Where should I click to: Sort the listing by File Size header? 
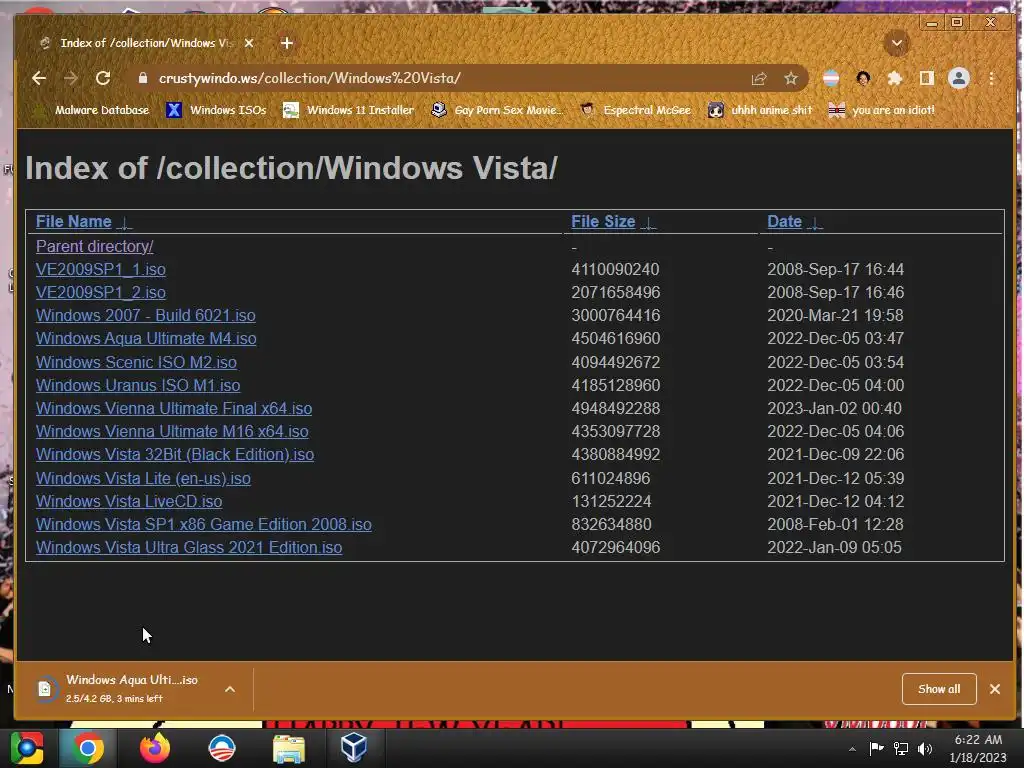point(603,222)
